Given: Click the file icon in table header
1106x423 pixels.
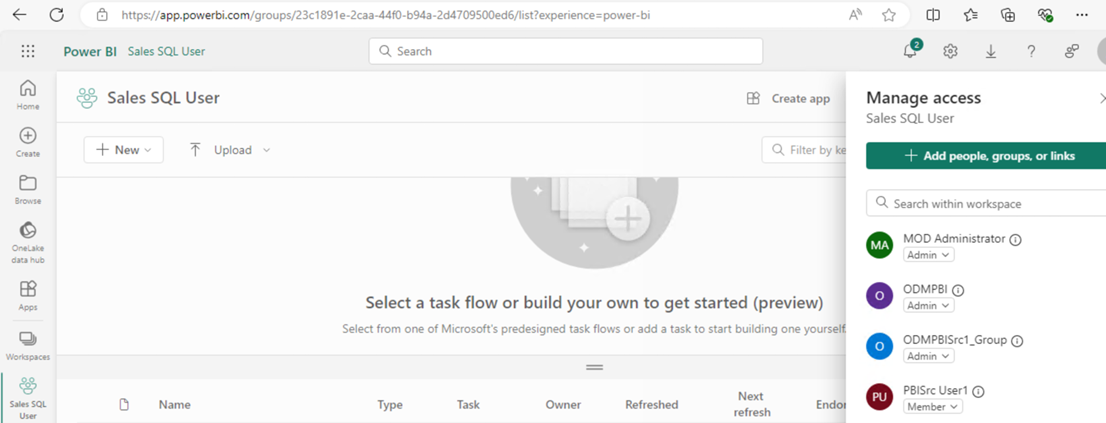Looking at the screenshot, I should pyautogui.click(x=124, y=405).
